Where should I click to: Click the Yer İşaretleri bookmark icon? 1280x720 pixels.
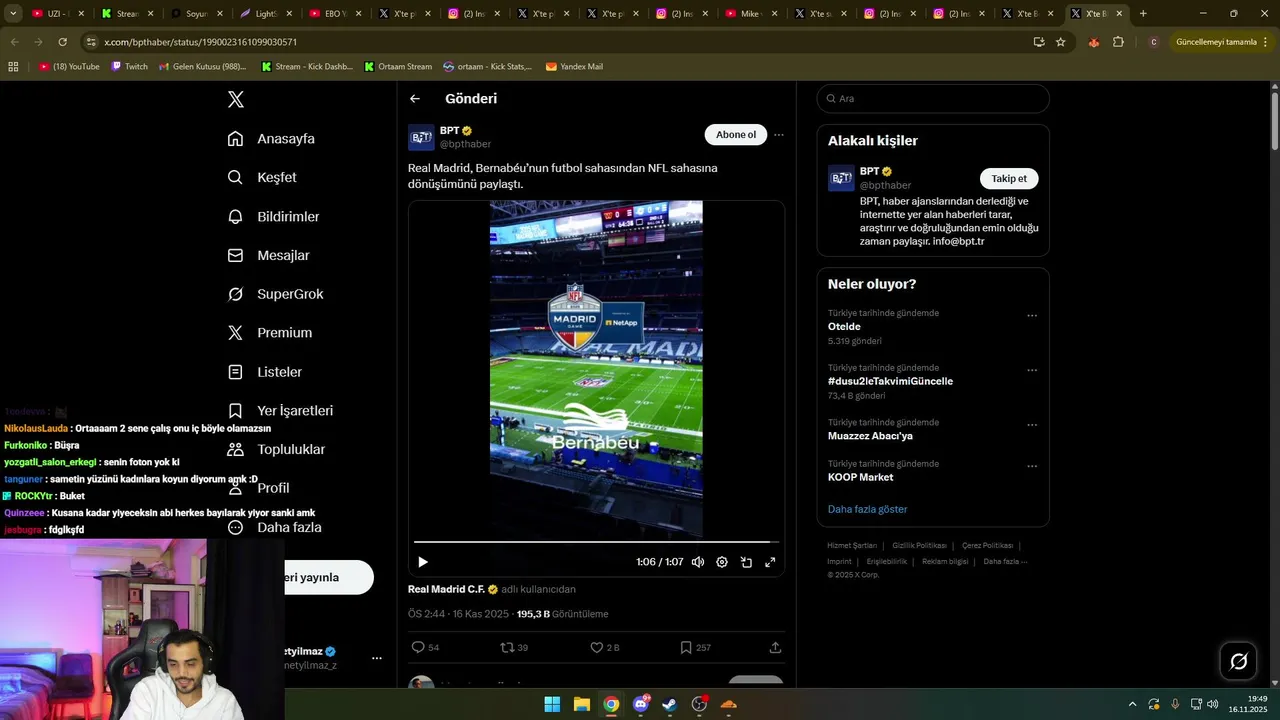(x=235, y=411)
